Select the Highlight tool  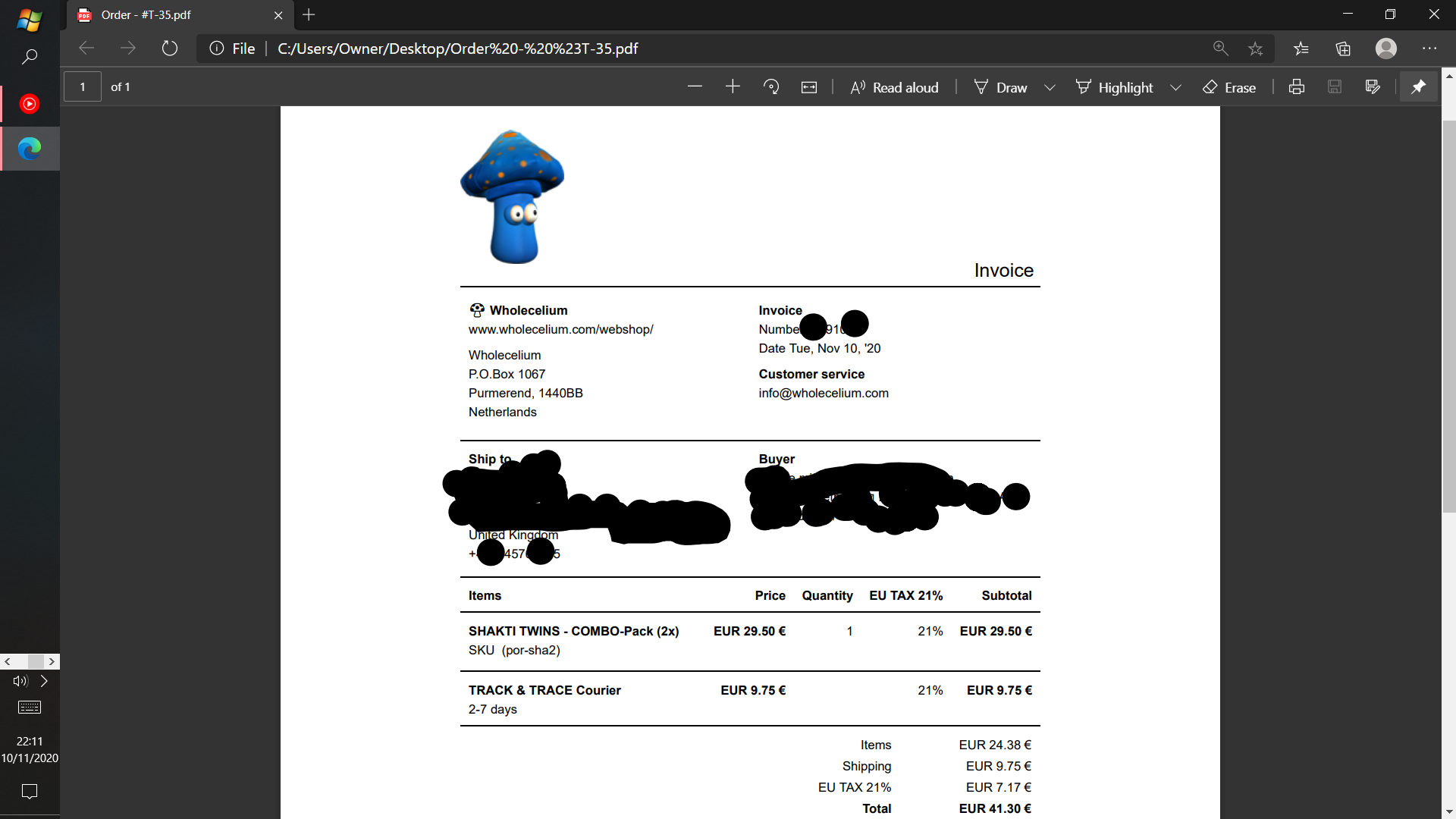tap(1114, 87)
